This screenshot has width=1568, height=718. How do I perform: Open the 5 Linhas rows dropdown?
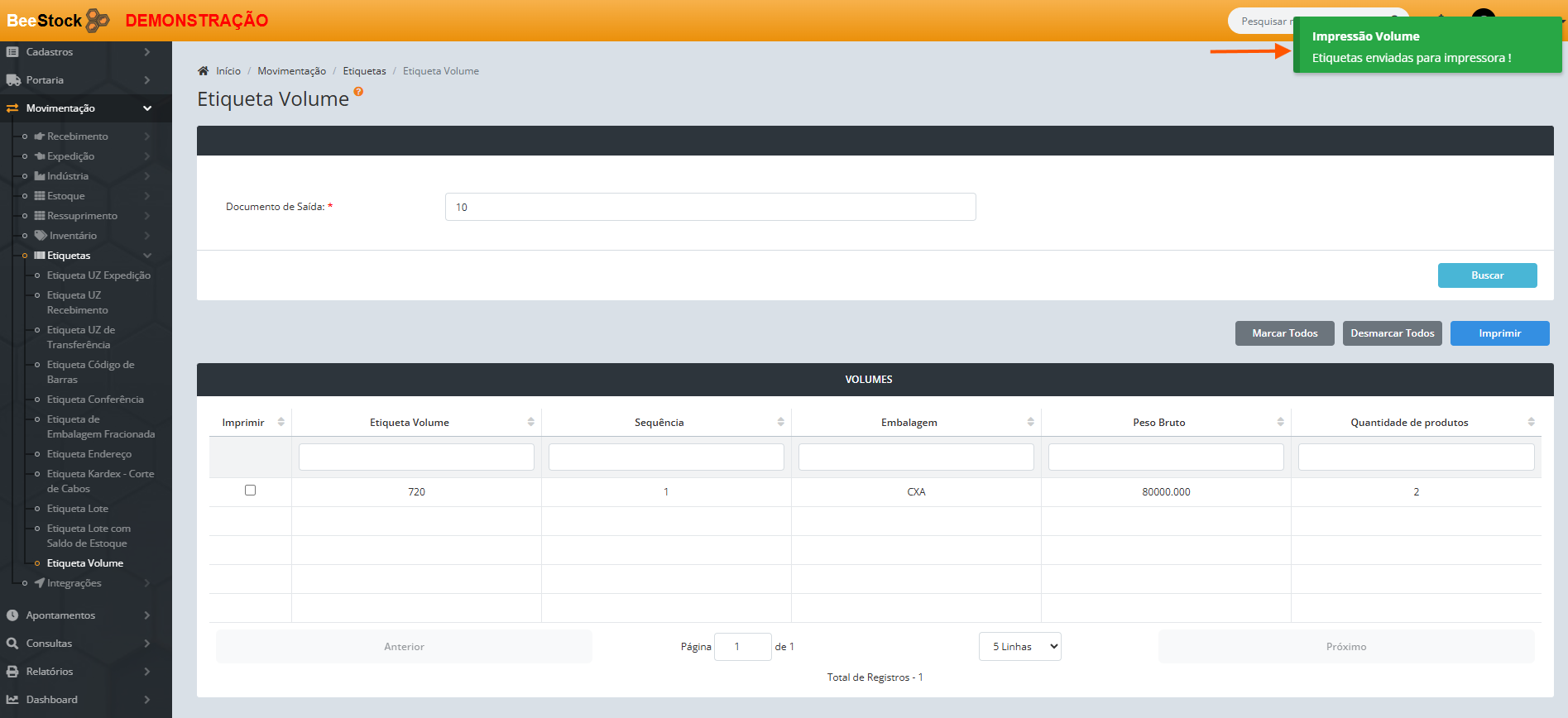tap(1019, 647)
